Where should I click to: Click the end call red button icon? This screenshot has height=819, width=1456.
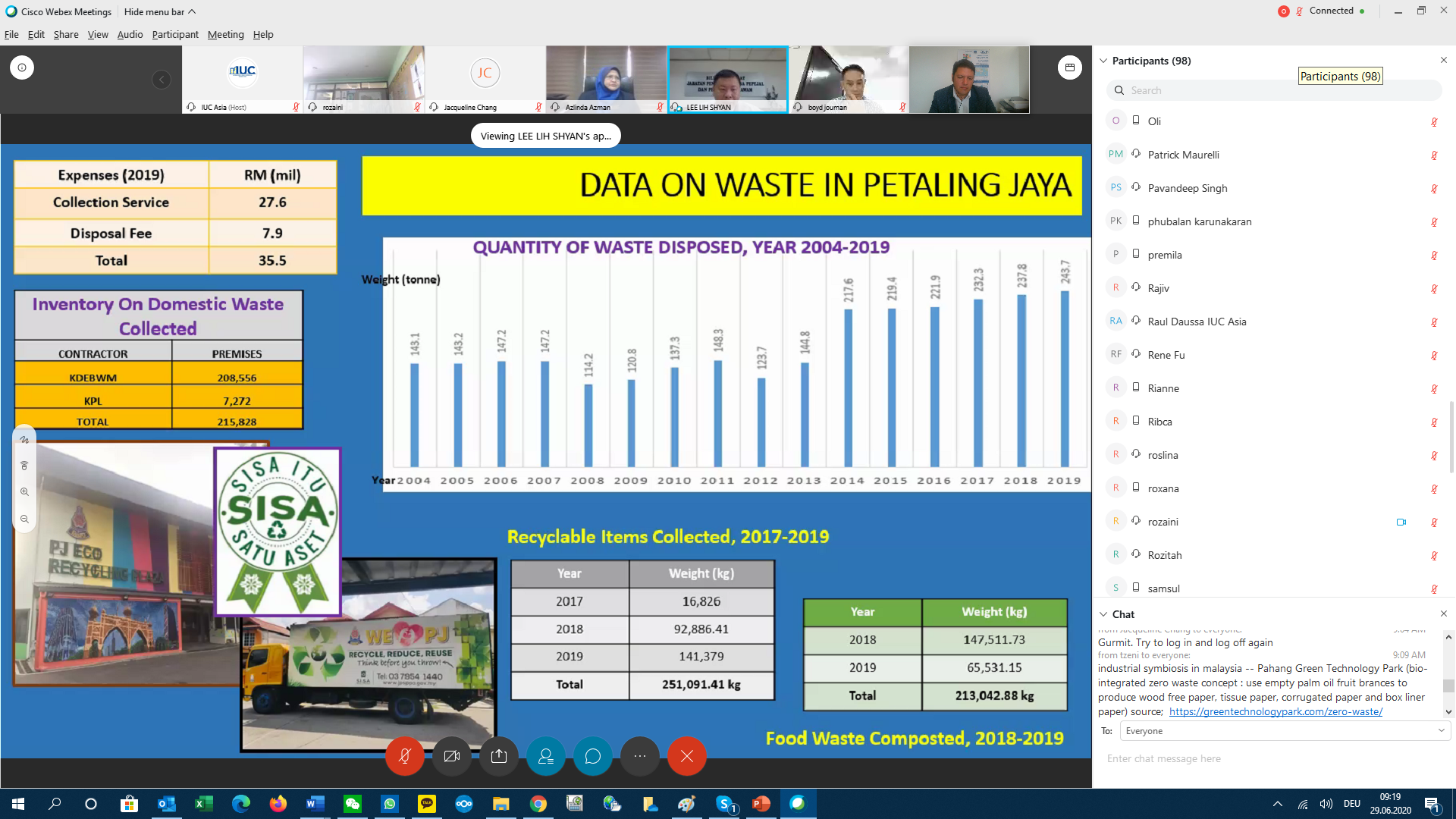pyautogui.click(x=687, y=756)
